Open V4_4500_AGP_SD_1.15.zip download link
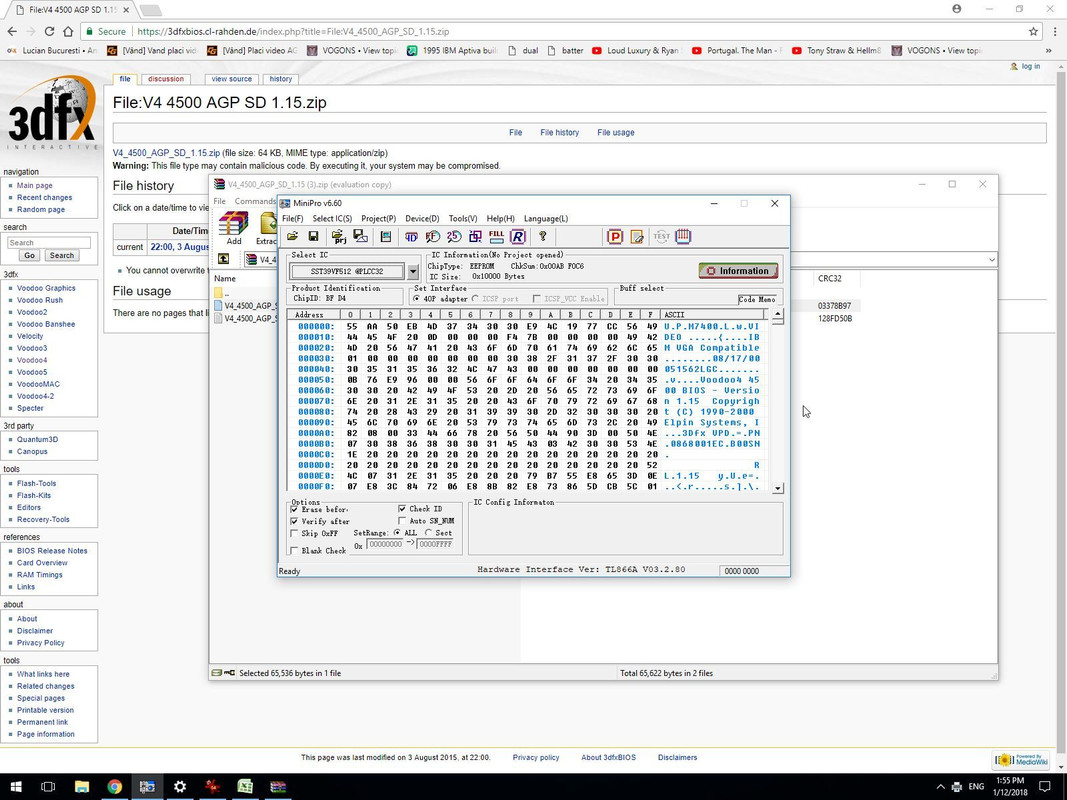The image size is (1067, 800). point(166,153)
